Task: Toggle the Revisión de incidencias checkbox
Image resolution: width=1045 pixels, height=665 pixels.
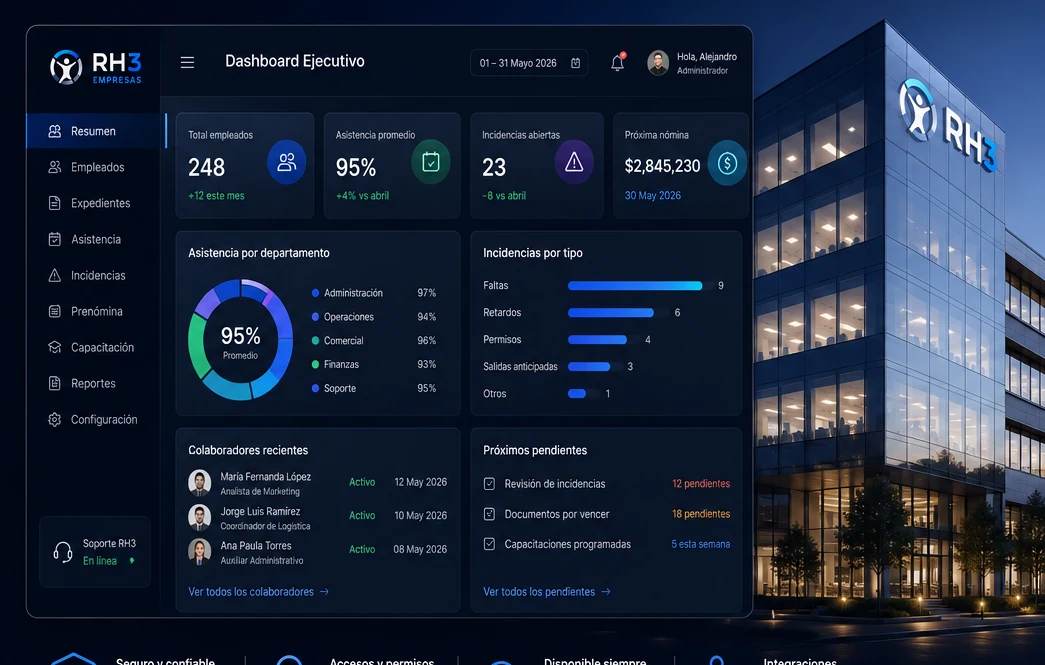Action: pyautogui.click(x=489, y=484)
